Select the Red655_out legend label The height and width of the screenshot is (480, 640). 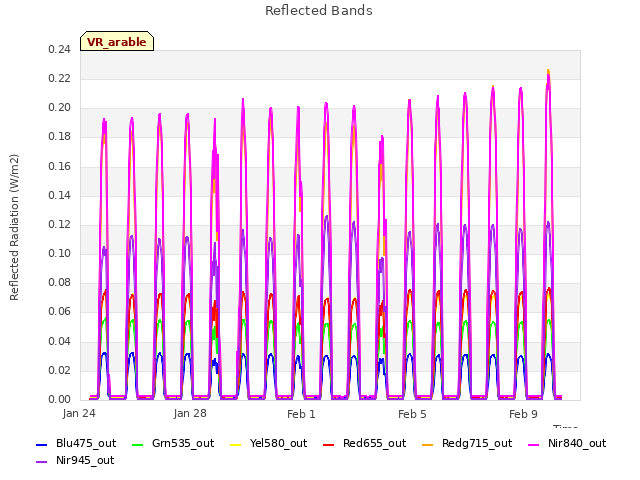[x=375, y=444]
